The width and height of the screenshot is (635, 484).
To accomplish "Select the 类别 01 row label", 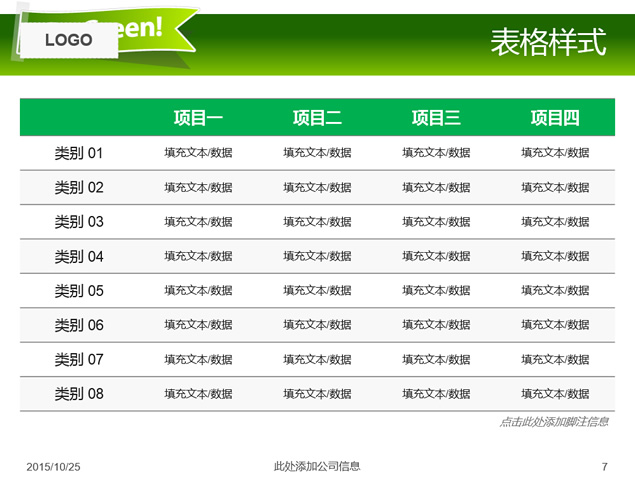I will tap(79, 153).
